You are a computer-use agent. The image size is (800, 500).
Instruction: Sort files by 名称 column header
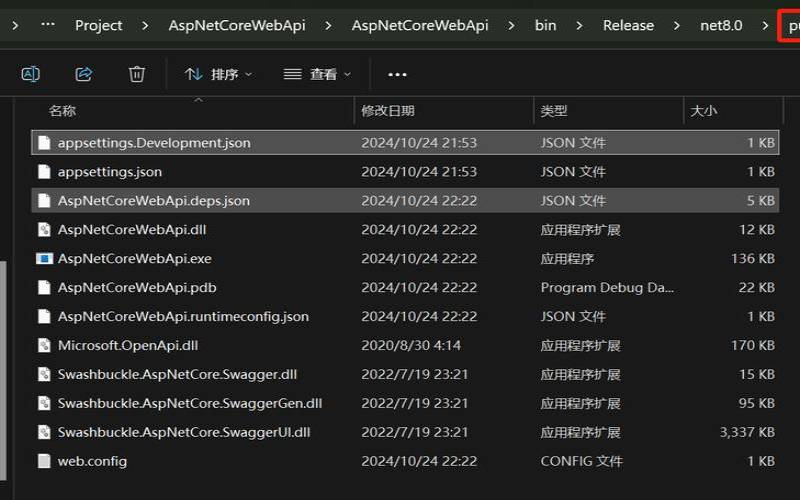[x=62, y=111]
